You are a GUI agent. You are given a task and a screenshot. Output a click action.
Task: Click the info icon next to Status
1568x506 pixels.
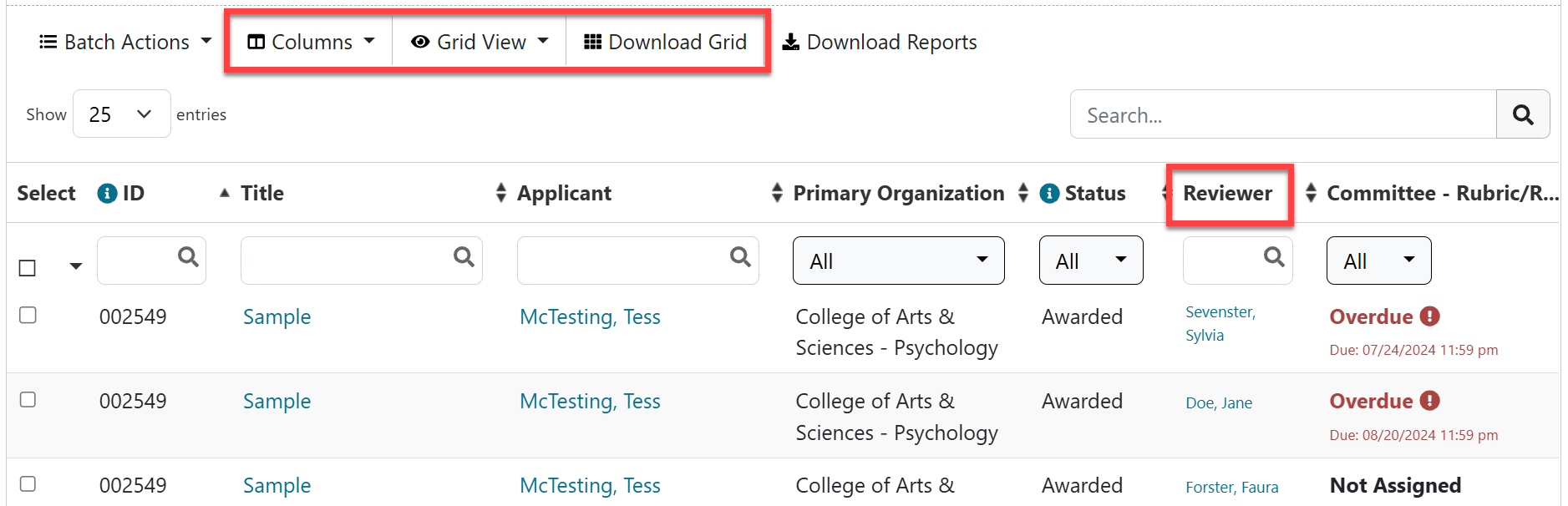[1049, 194]
